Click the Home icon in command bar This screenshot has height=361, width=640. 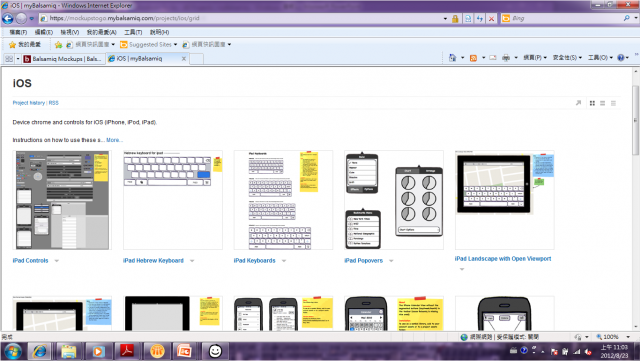(452, 58)
